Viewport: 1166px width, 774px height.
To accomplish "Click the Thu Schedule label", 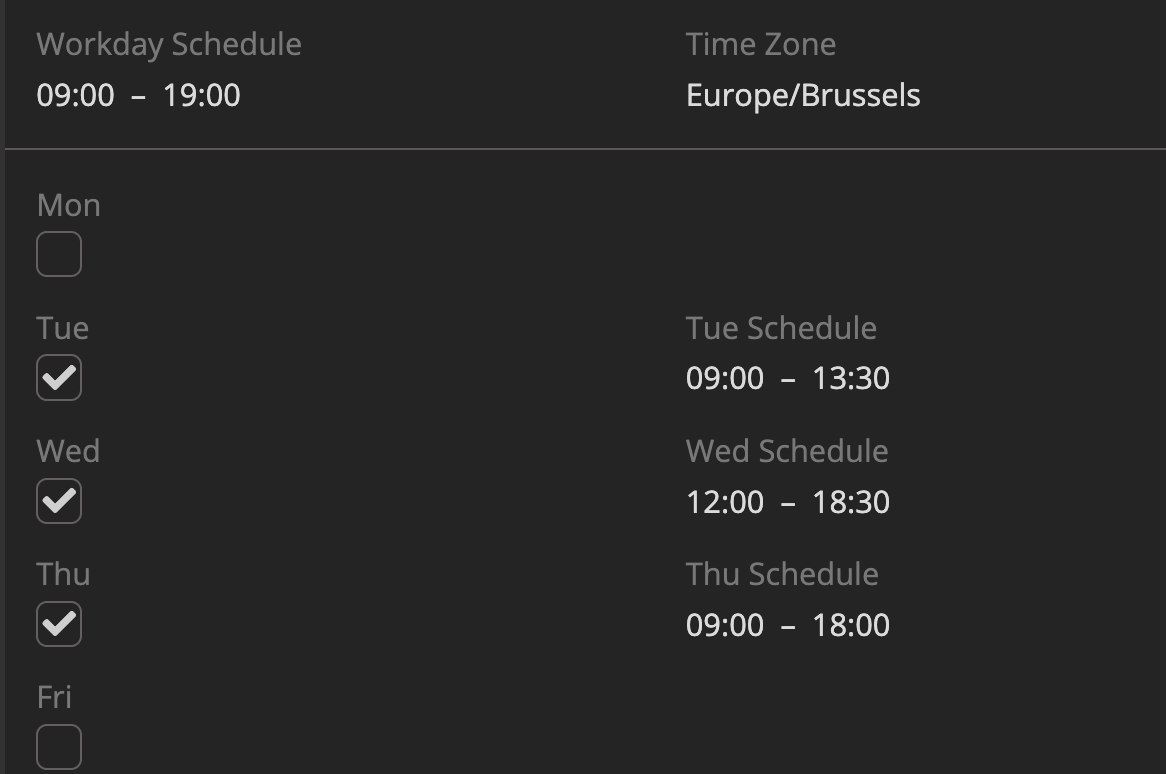I will (x=782, y=574).
